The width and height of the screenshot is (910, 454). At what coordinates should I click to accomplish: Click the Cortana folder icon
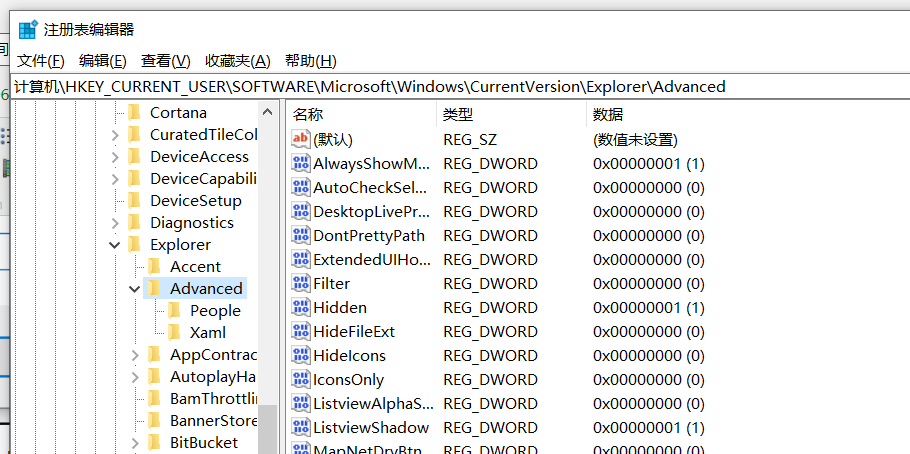[x=134, y=112]
